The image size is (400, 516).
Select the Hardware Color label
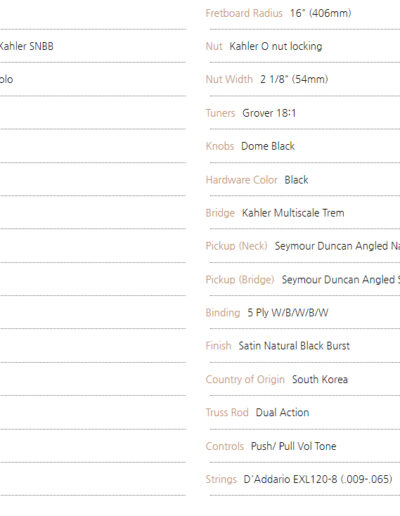click(241, 180)
